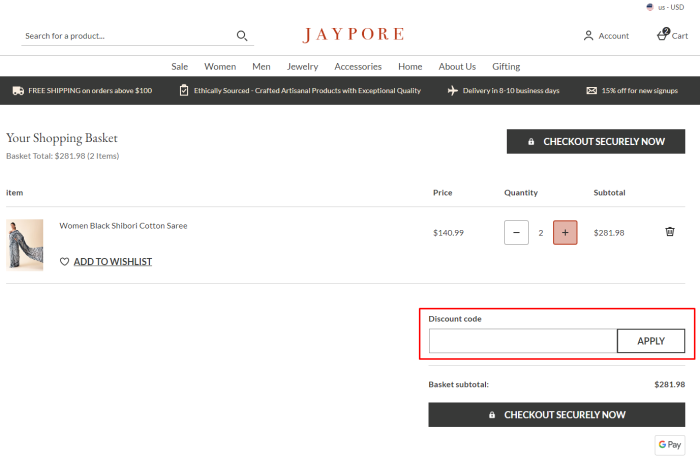Image resolution: width=700 pixels, height=460 pixels.
Task: Click the search magnifier icon
Action: point(242,36)
